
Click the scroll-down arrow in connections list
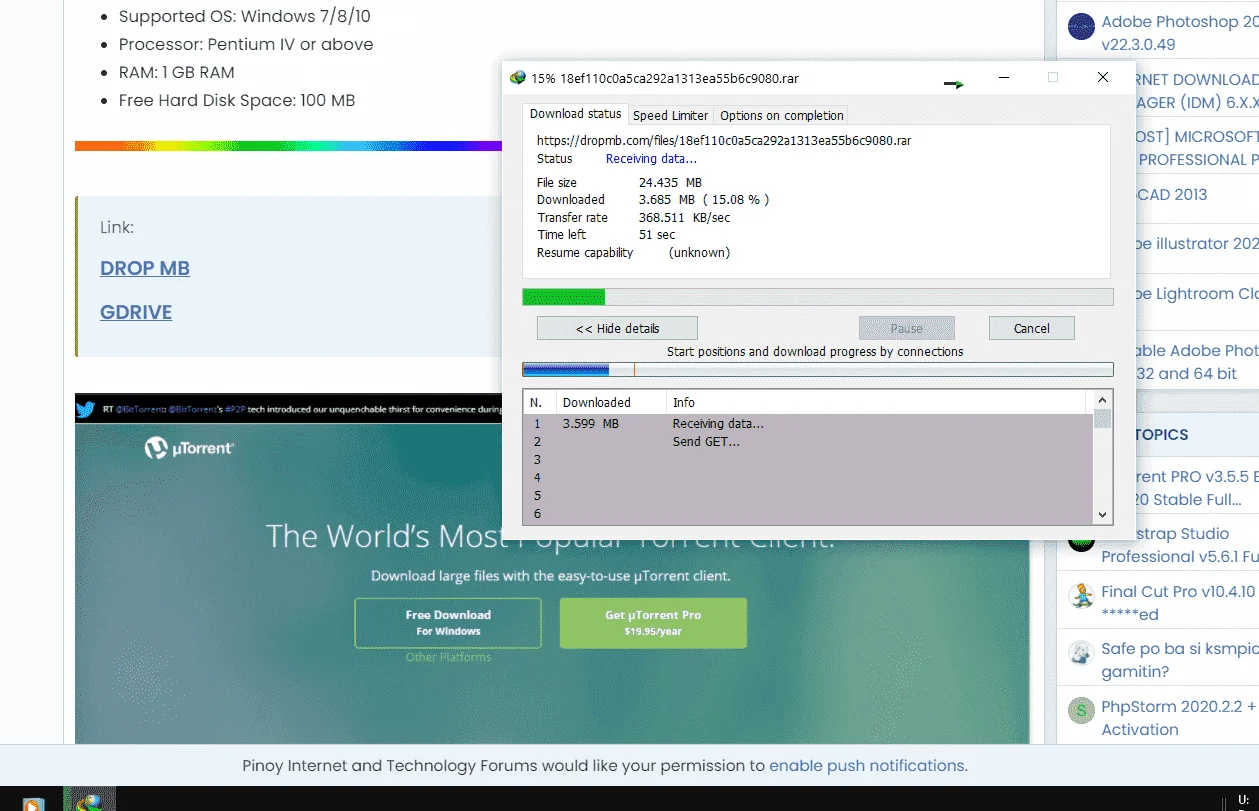[1102, 515]
